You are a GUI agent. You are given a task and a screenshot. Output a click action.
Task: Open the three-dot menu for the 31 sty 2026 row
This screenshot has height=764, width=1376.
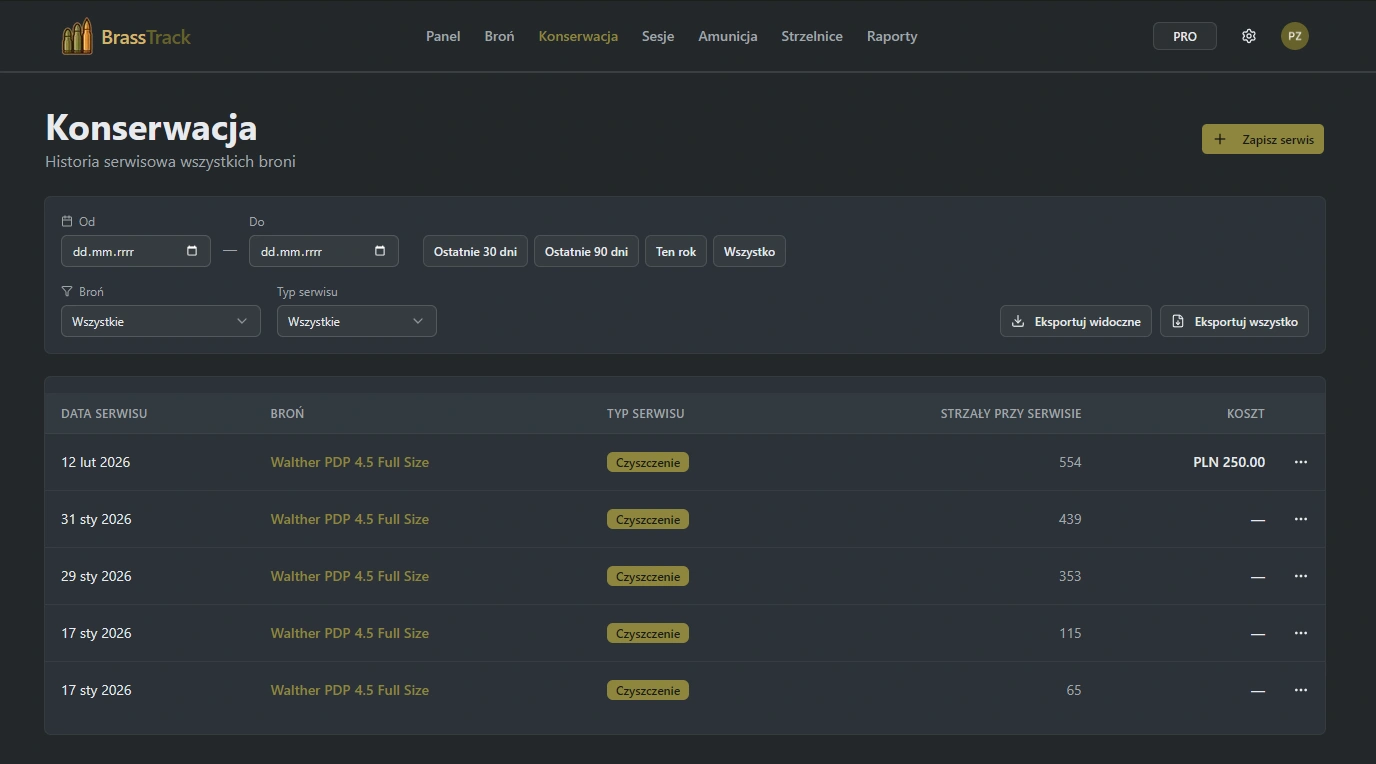[1300, 519]
